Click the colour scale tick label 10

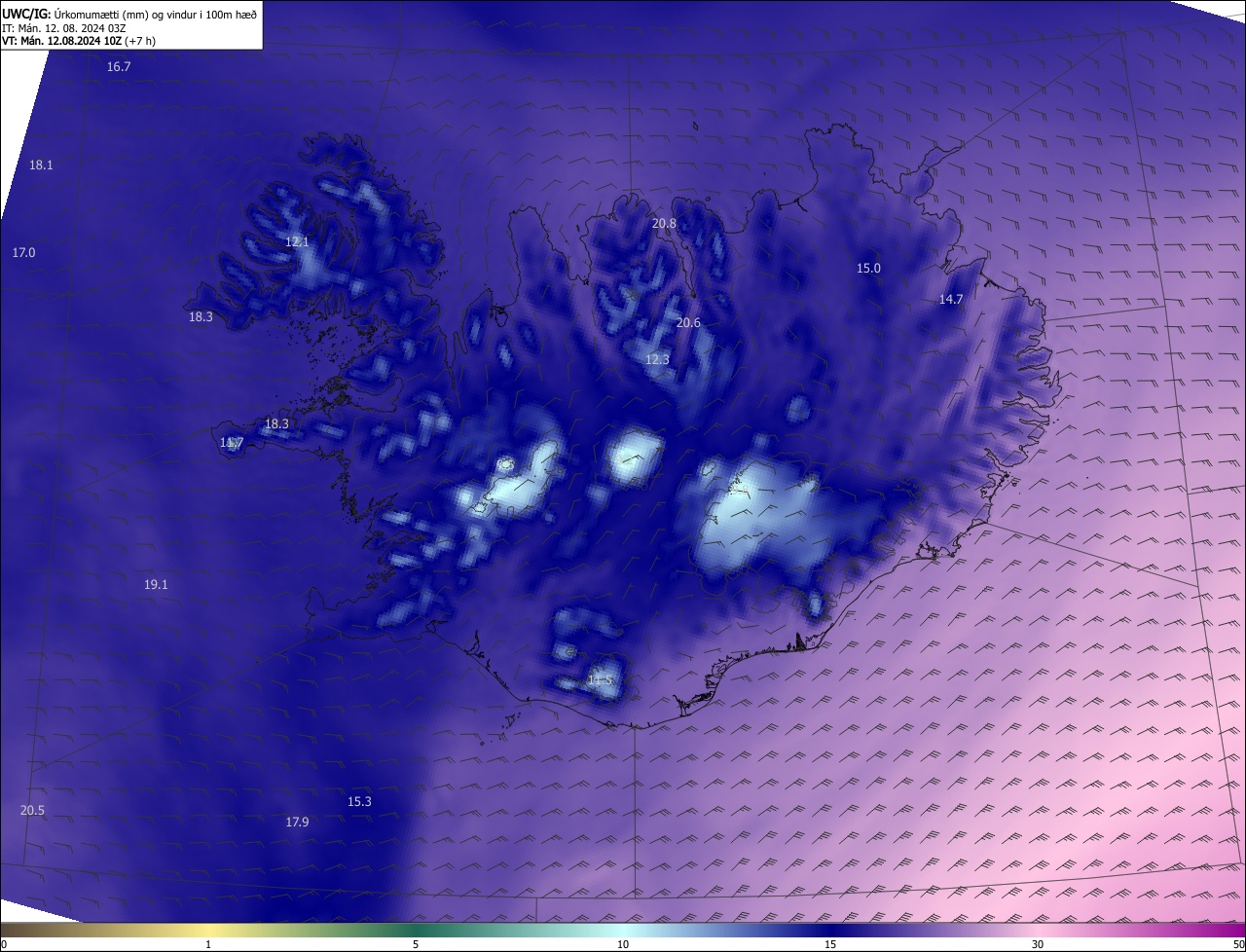pyautogui.click(x=623, y=945)
